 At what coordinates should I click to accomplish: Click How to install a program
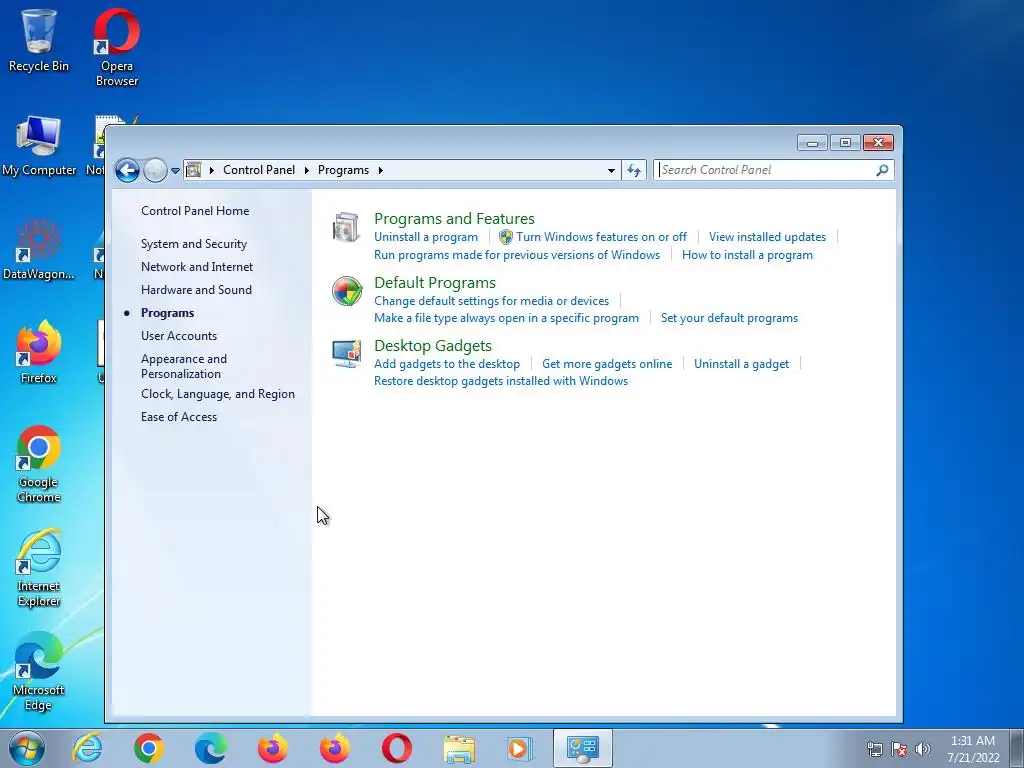coord(747,255)
